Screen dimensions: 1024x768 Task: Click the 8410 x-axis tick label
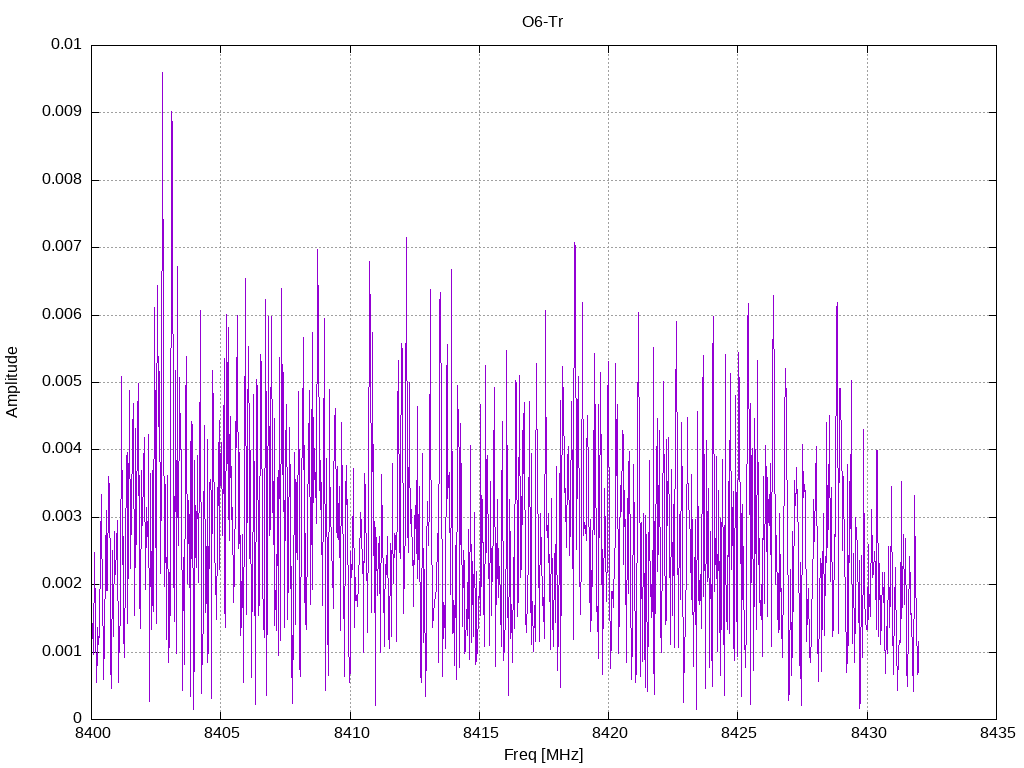[x=350, y=733]
